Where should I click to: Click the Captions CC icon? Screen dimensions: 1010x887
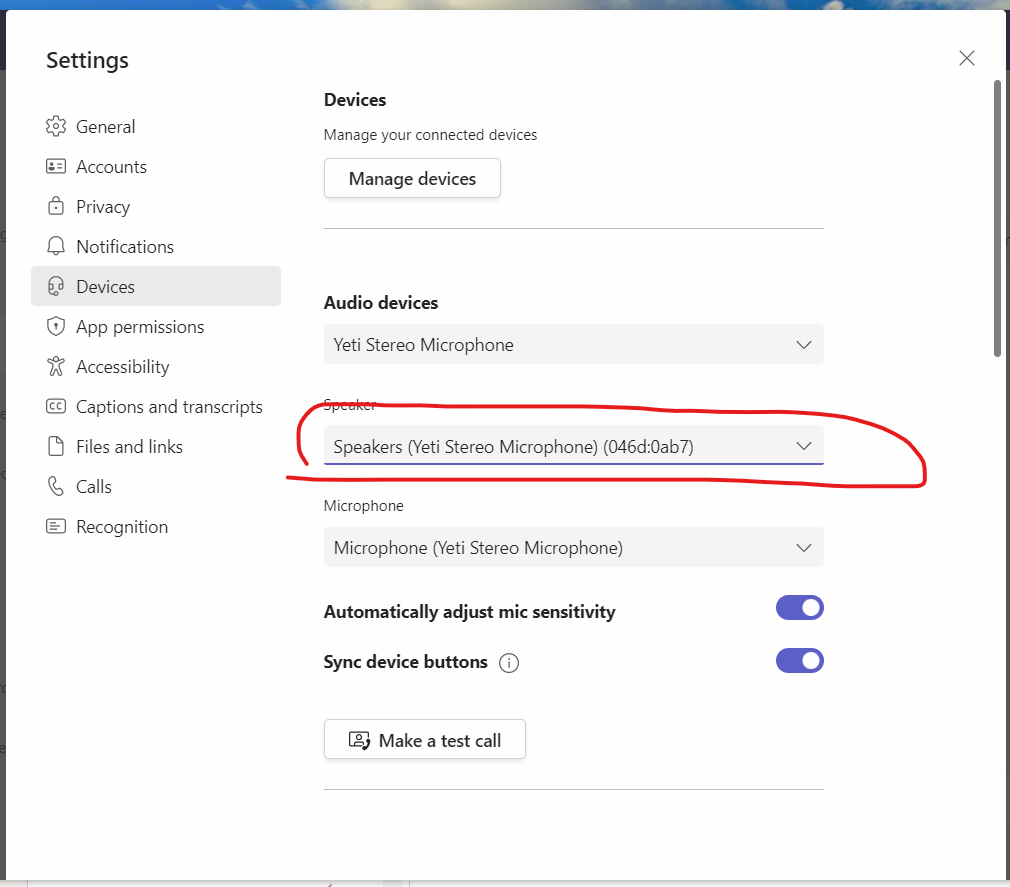coord(56,407)
